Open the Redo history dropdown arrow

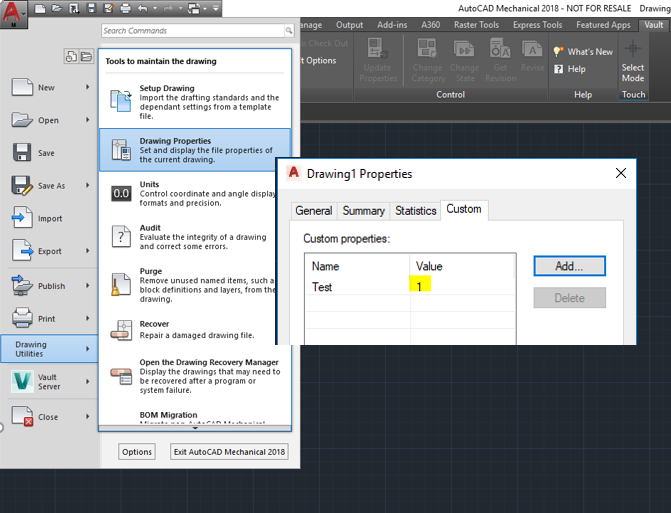tap(181, 8)
